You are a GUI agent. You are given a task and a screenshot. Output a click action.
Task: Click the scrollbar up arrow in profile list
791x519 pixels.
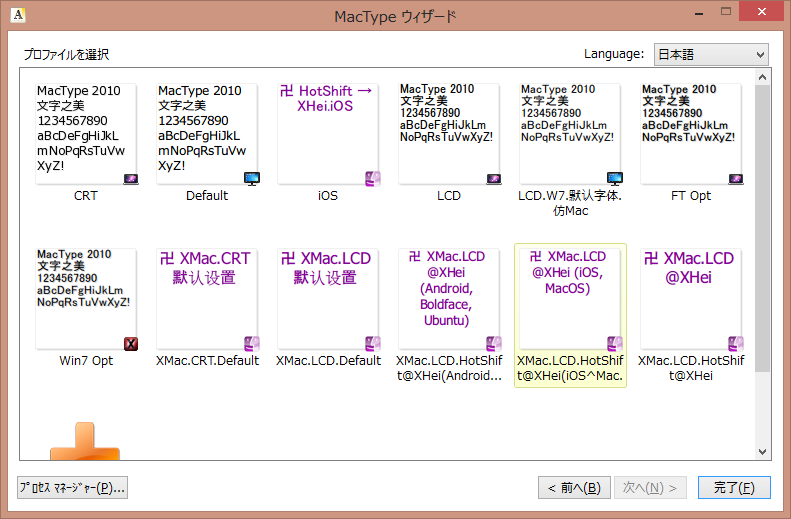[x=762, y=77]
